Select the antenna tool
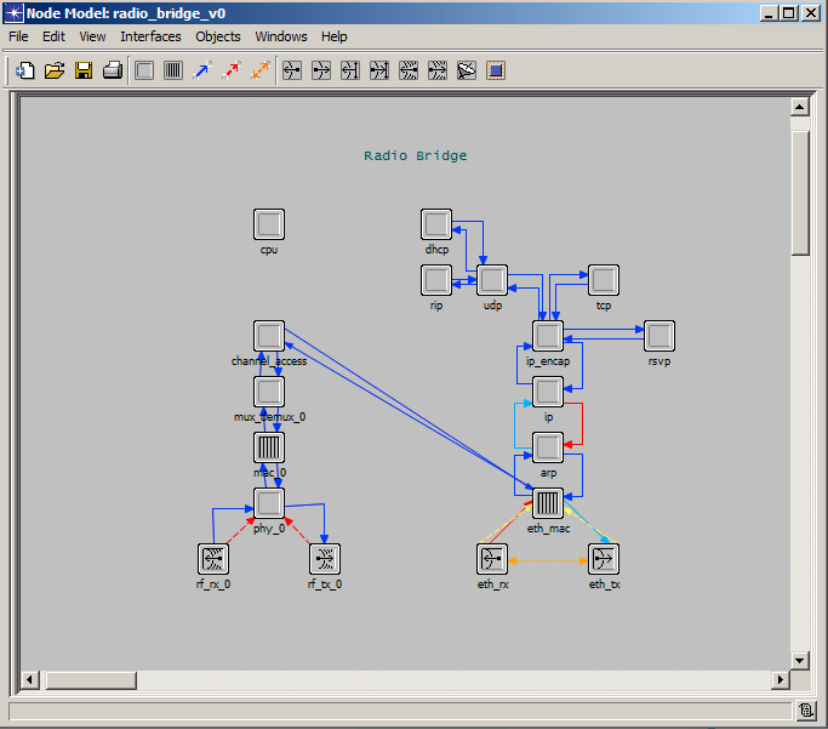 tap(466, 70)
